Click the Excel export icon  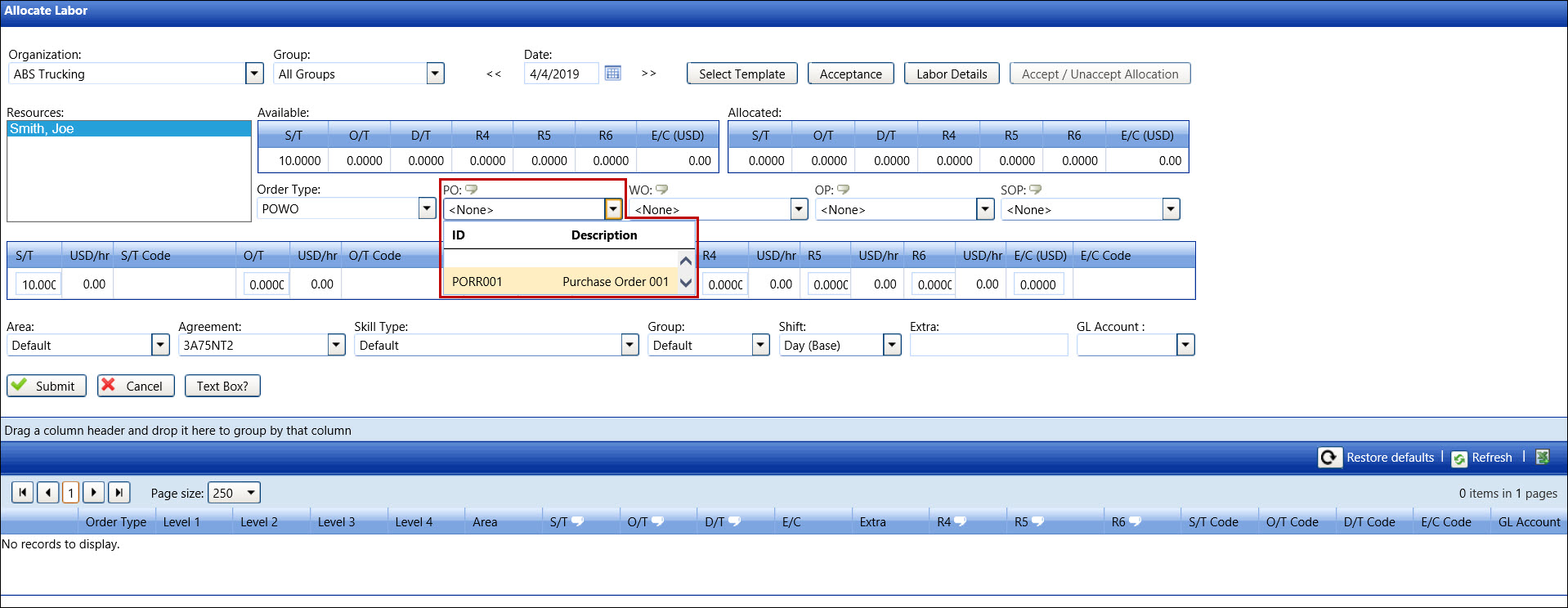(x=1543, y=458)
